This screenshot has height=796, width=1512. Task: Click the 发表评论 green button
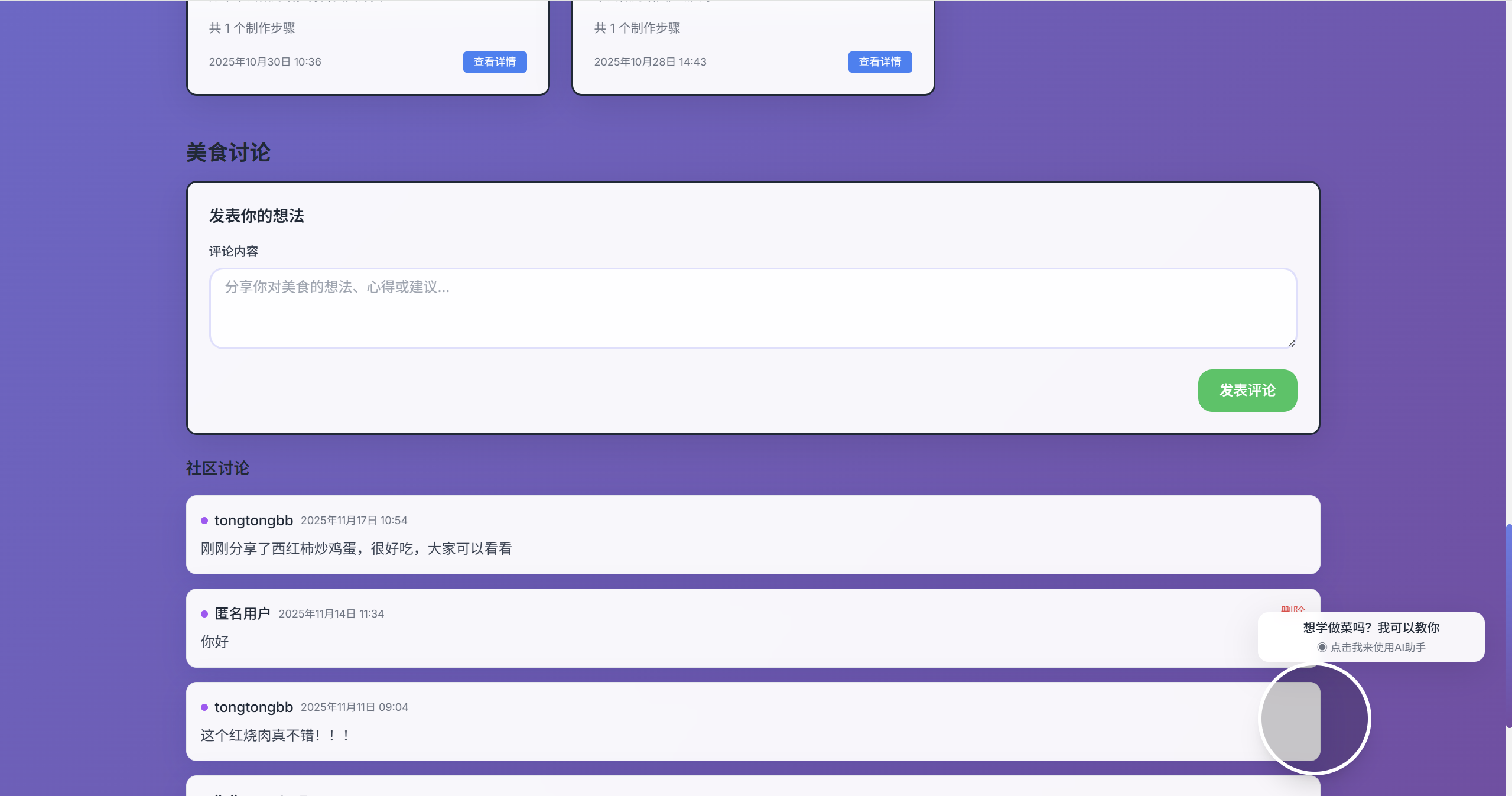[1247, 390]
